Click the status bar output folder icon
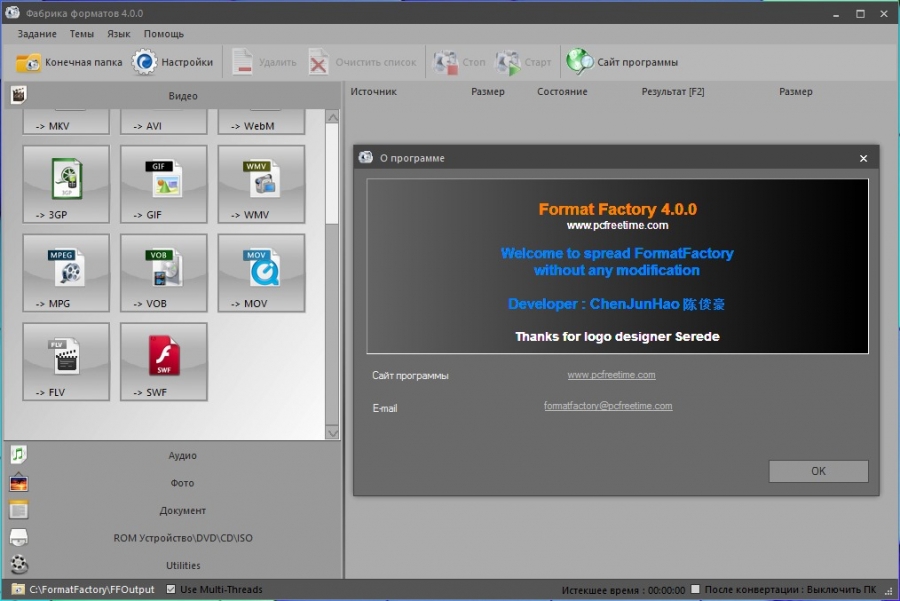 pyautogui.click(x=18, y=589)
